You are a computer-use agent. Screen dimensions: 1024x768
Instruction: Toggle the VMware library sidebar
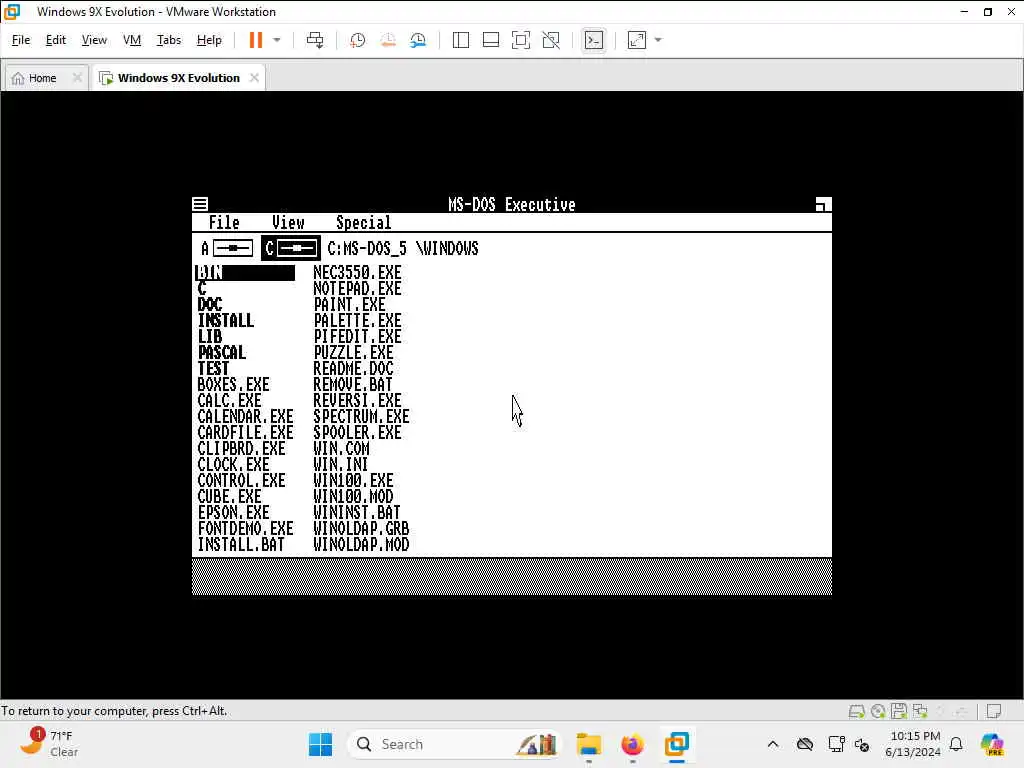pyautogui.click(x=460, y=40)
